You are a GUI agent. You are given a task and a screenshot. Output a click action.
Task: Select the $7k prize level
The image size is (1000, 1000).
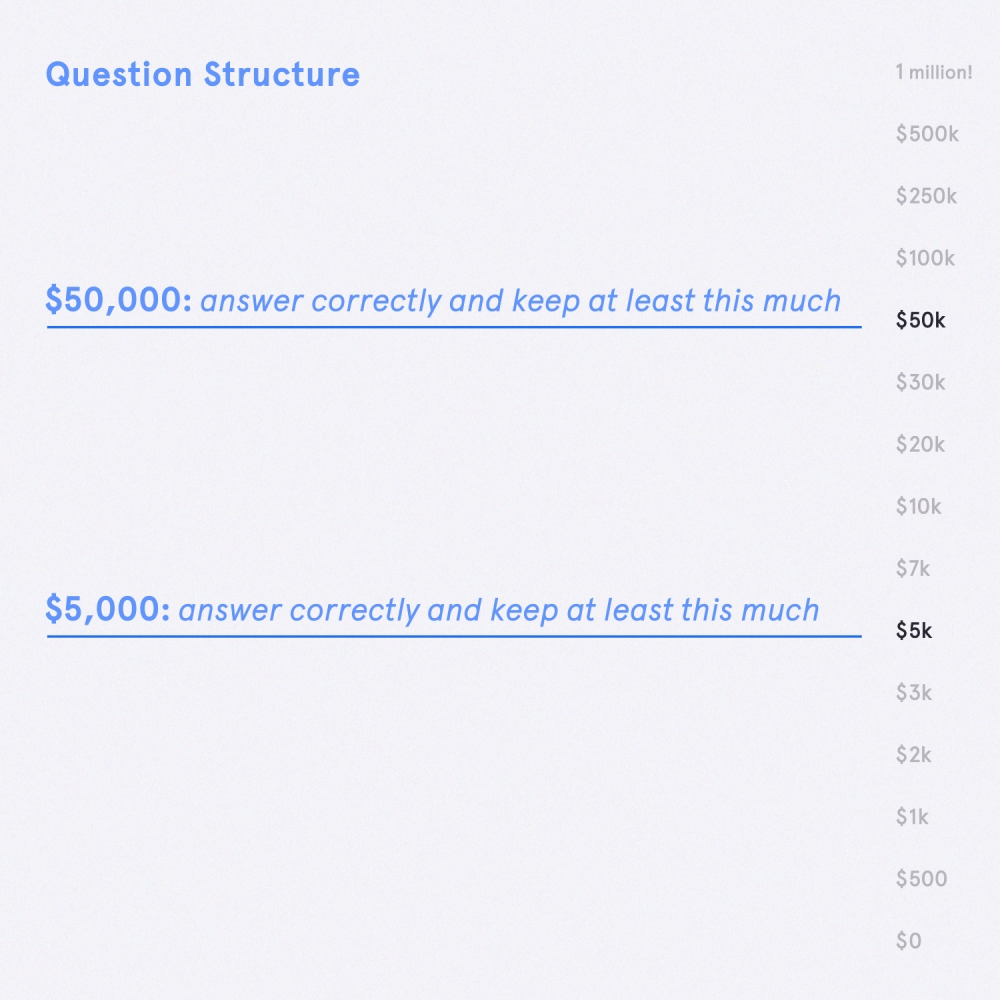pyautogui.click(x=913, y=568)
